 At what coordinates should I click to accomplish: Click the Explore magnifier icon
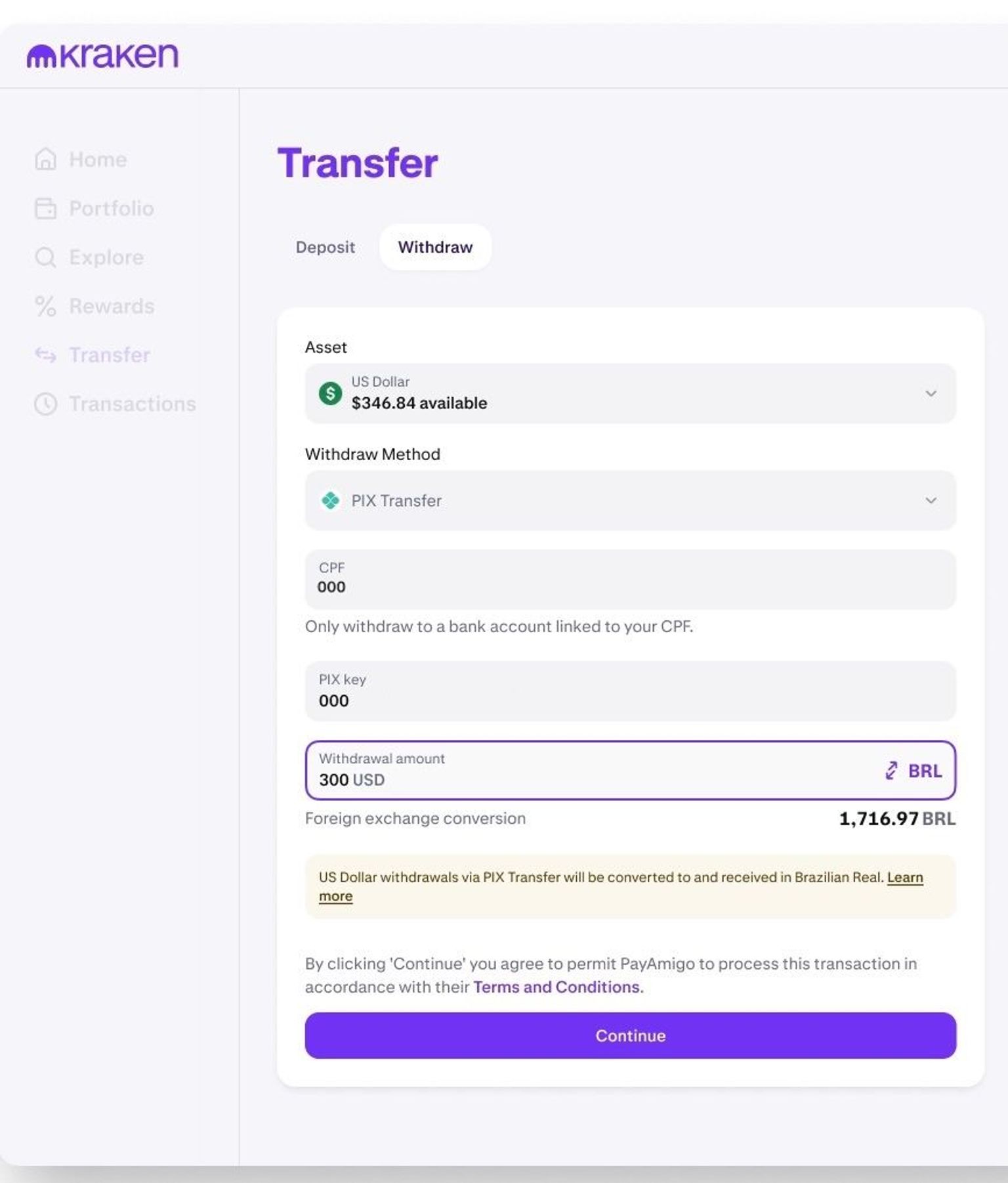click(45, 257)
